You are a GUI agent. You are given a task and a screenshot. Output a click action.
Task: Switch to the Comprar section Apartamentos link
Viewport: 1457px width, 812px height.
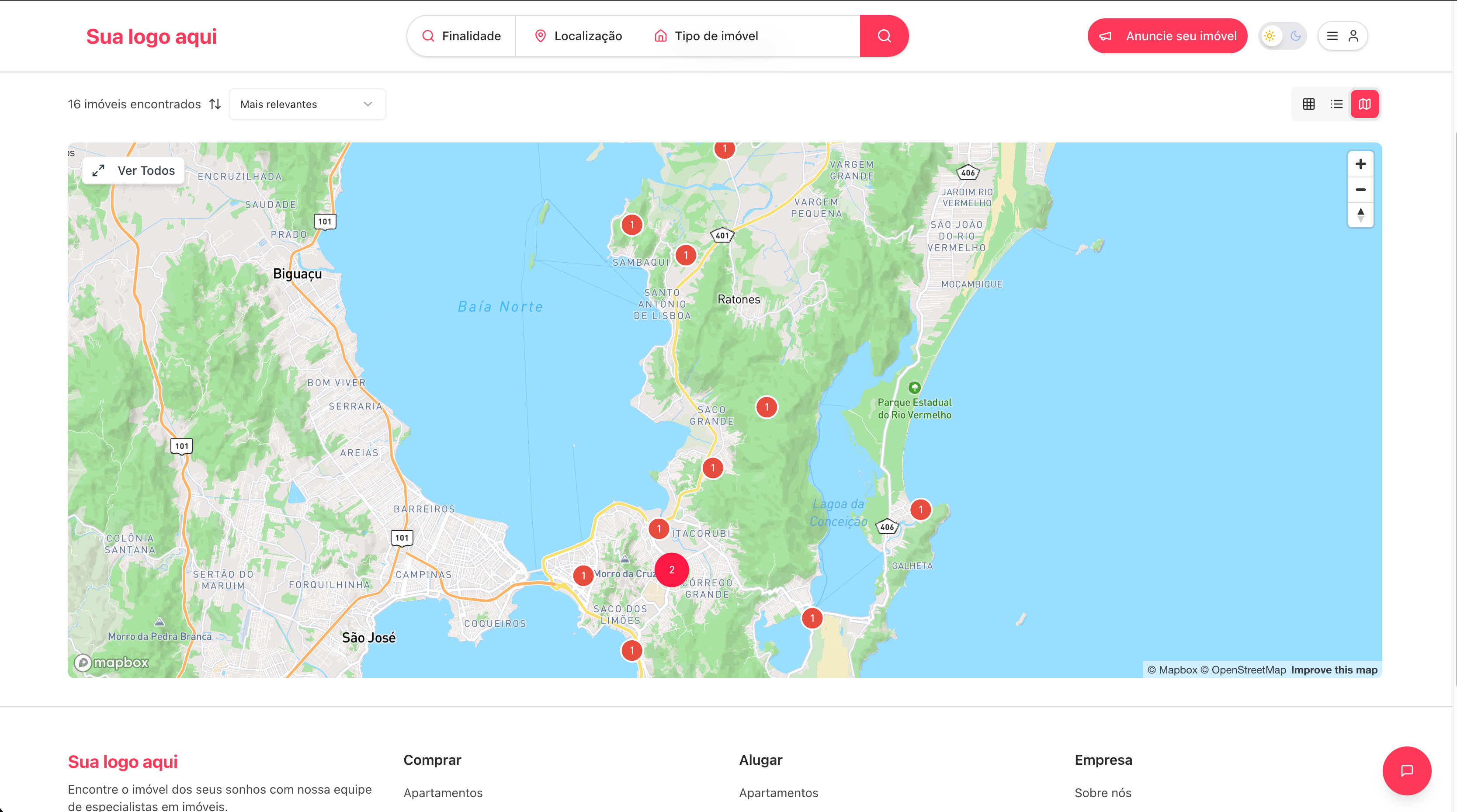tap(443, 793)
